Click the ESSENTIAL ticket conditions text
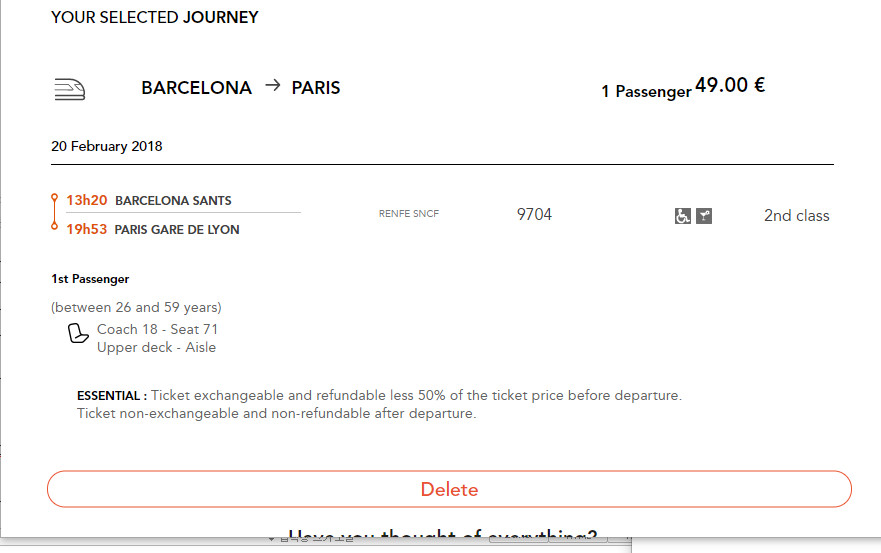 pyautogui.click(x=379, y=404)
